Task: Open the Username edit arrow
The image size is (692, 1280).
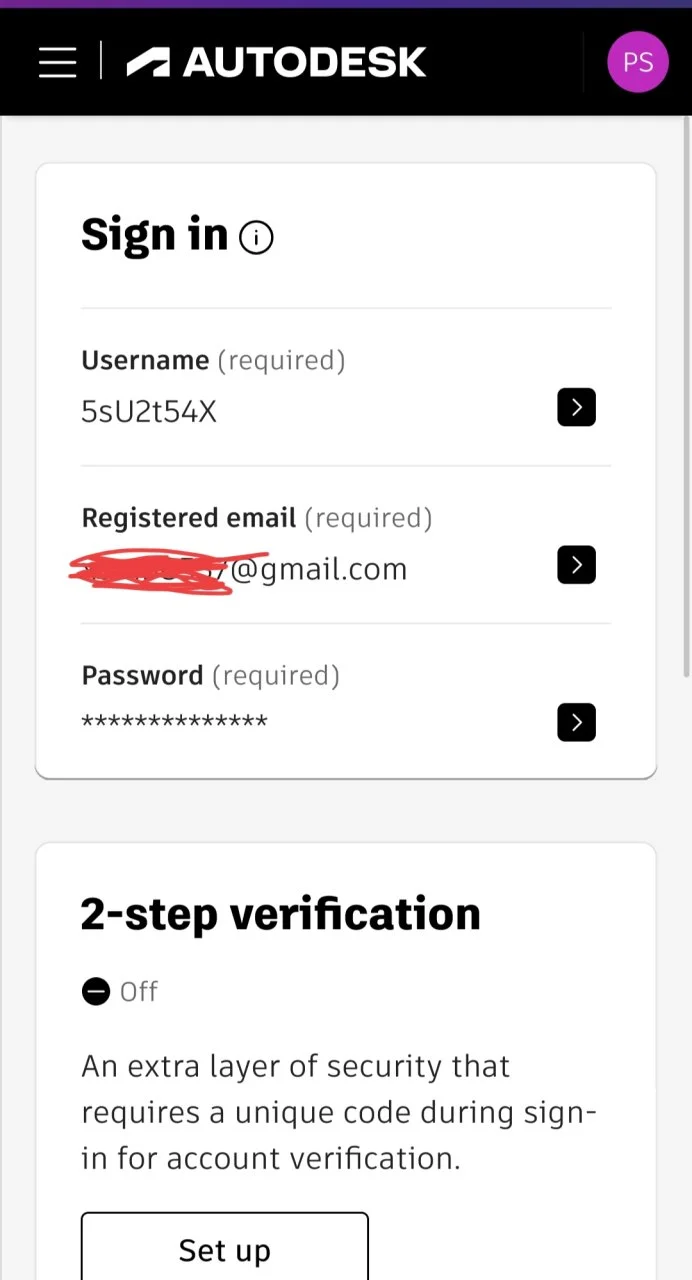Action: coord(576,407)
